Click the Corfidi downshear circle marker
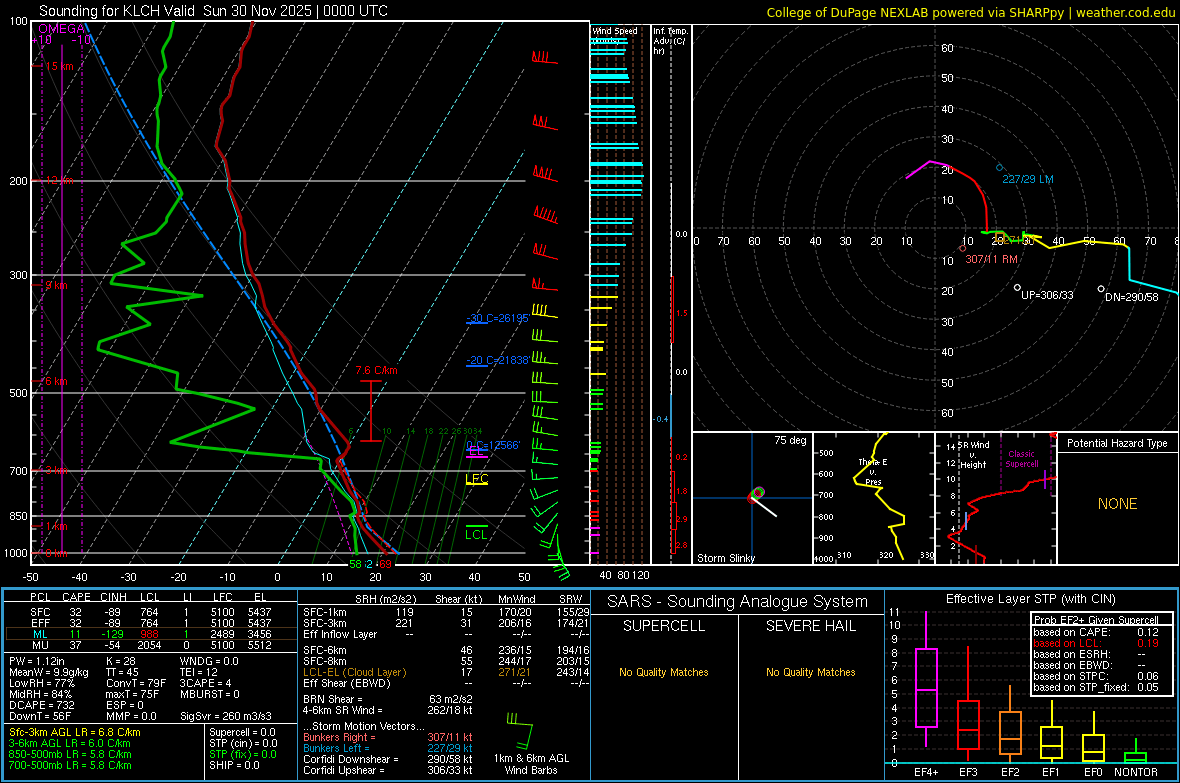Image resolution: width=1180 pixels, height=783 pixels. [x=1101, y=288]
